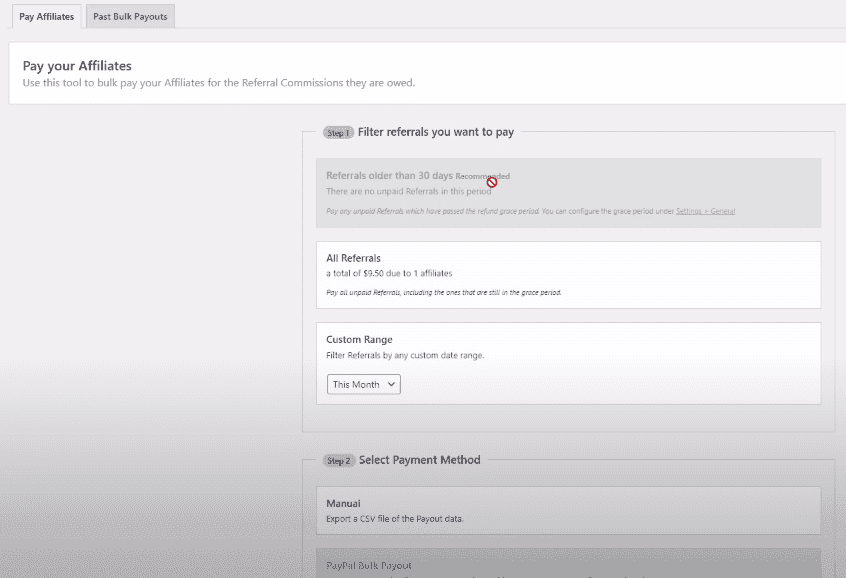Choose the All Referrals filter option

(x=568, y=274)
